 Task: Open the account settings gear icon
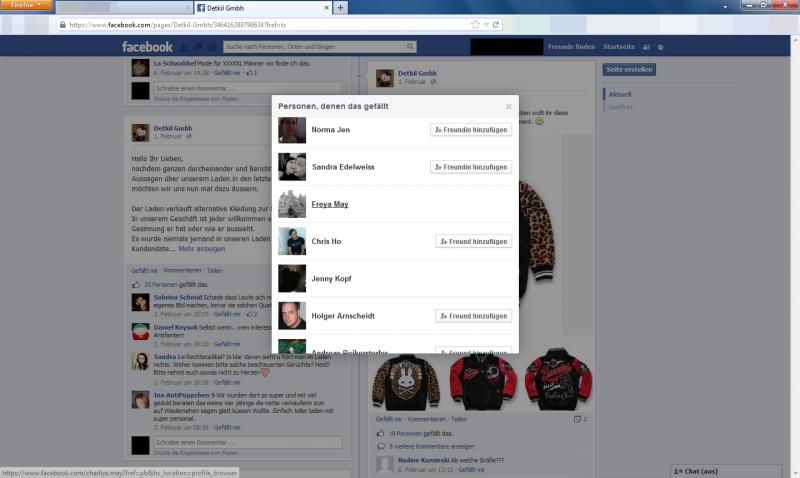click(x=660, y=47)
